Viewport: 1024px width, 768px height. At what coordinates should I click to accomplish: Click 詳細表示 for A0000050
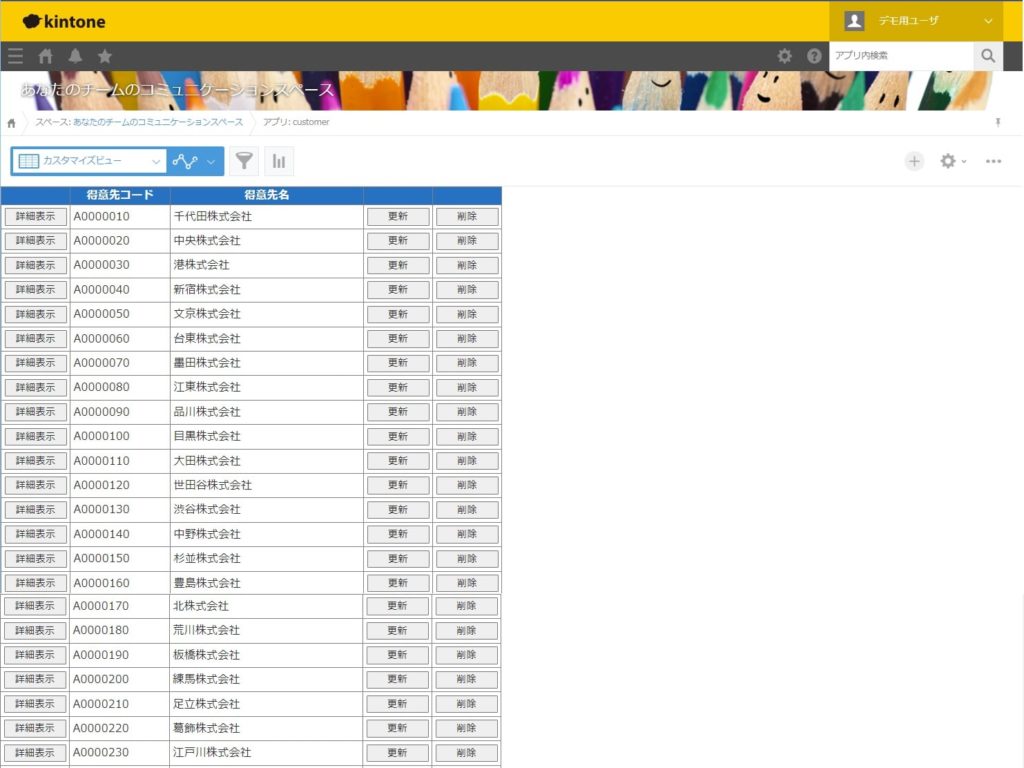[x=35, y=314]
